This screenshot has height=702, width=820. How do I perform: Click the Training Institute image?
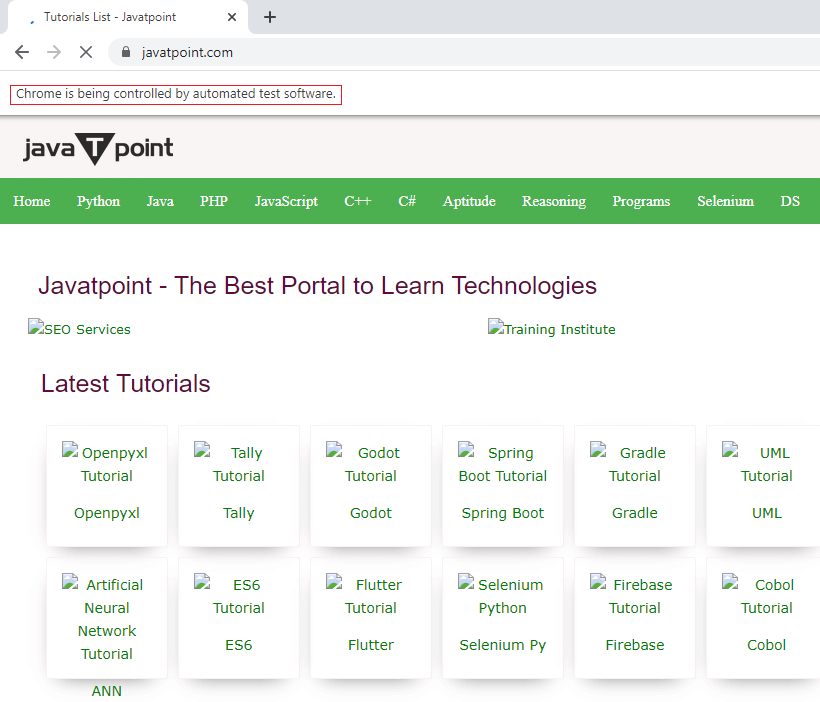point(552,329)
